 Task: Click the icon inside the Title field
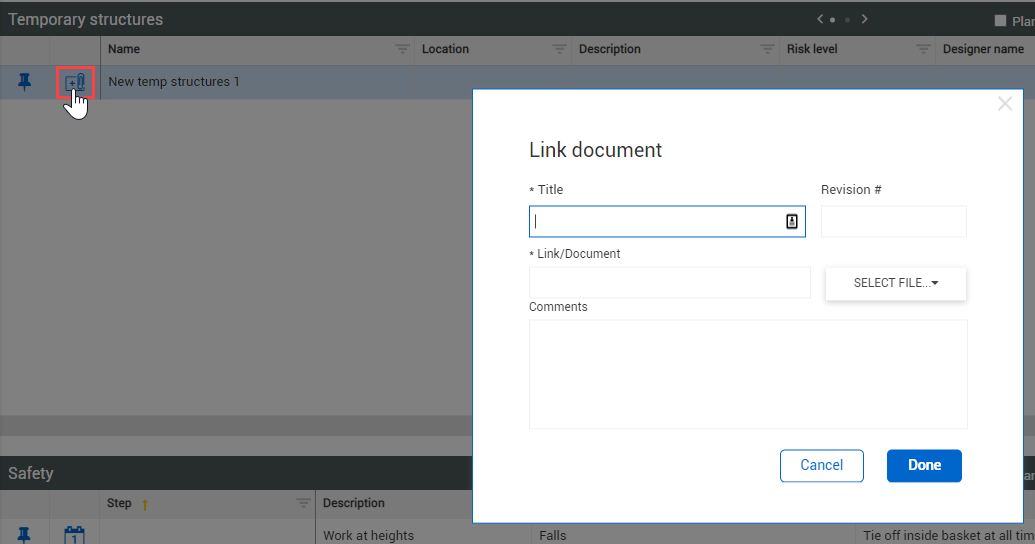tap(792, 222)
